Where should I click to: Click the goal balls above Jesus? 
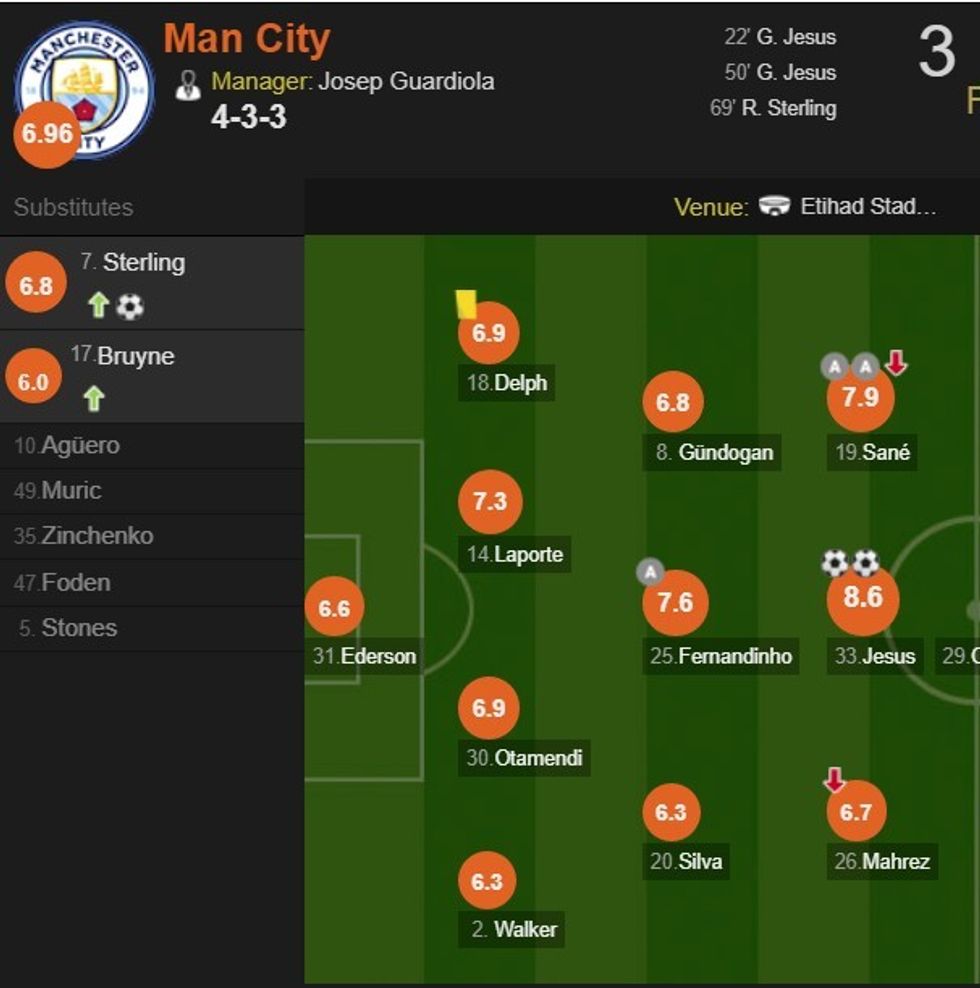pyautogui.click(x=850, y=563)
